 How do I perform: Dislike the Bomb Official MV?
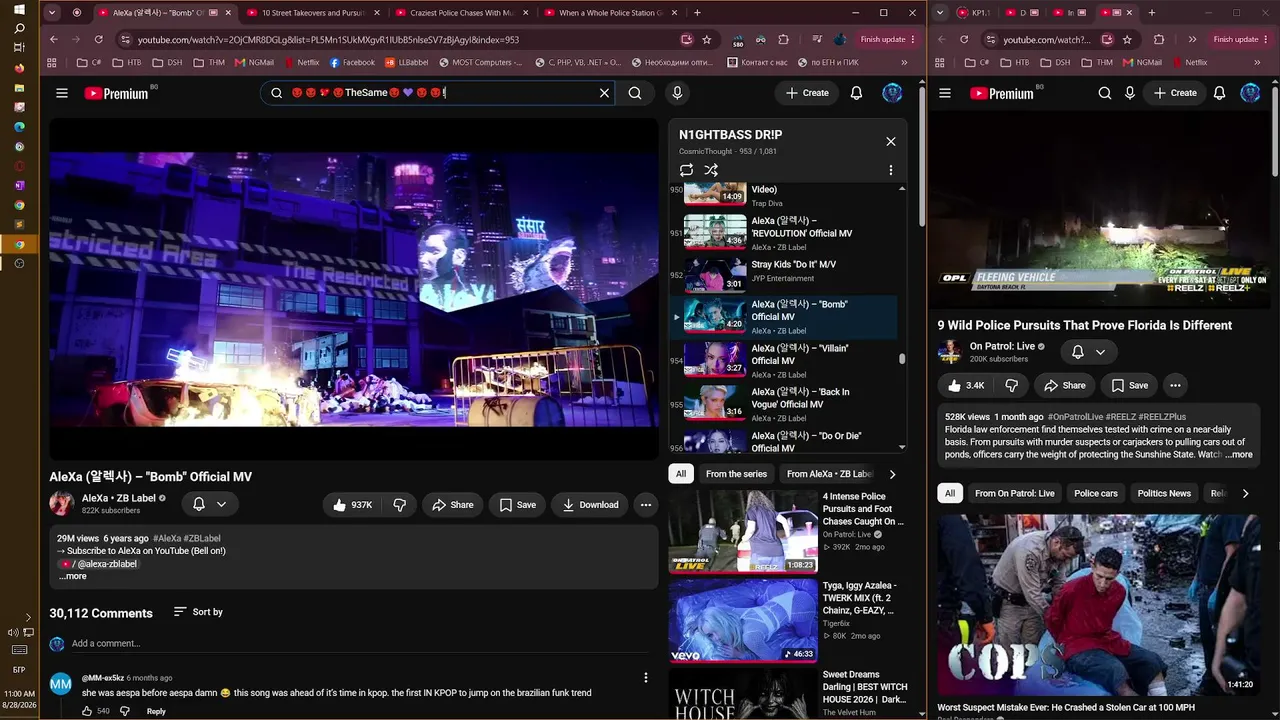pos(399,505)
